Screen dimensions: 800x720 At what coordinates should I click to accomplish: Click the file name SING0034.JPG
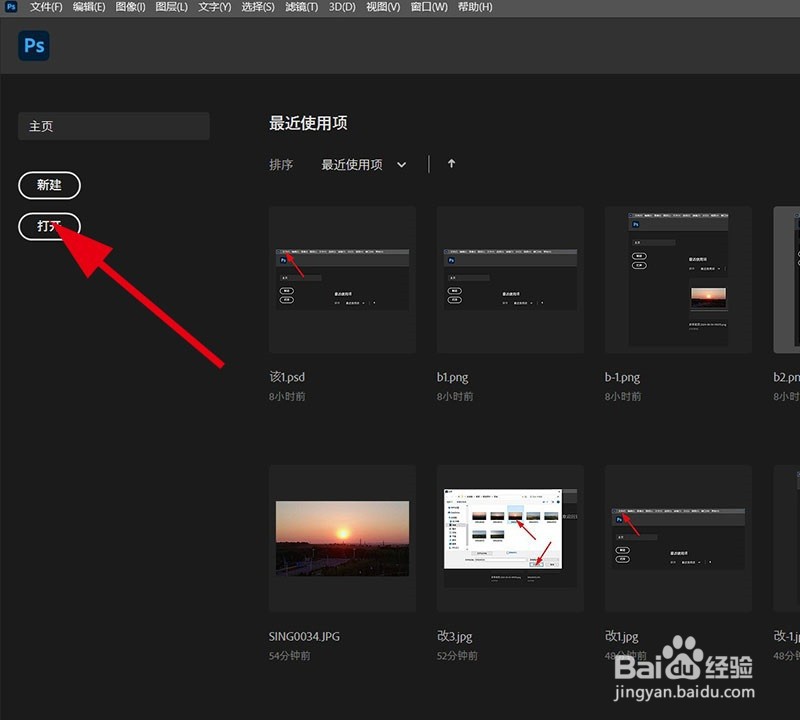(x=304, y=636)
